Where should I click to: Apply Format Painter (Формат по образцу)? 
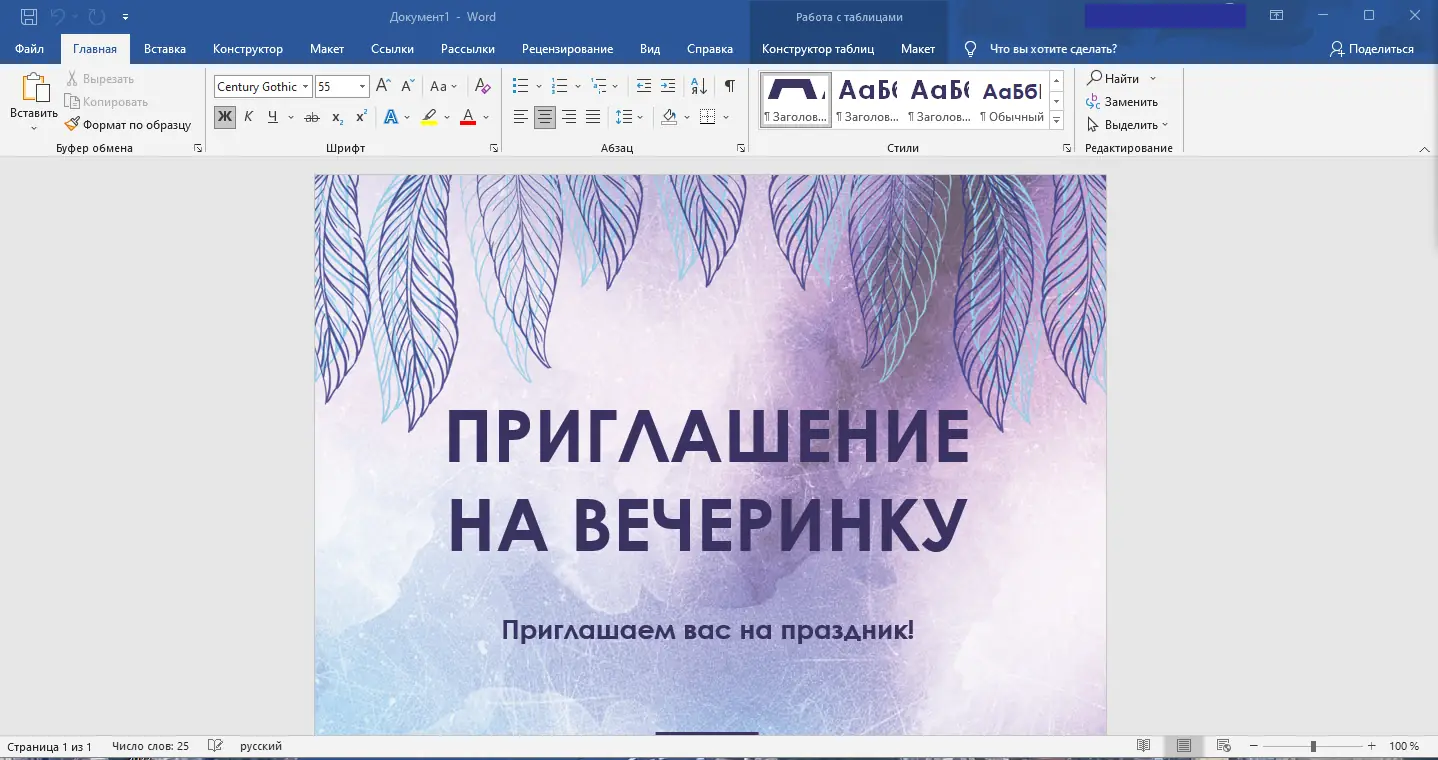pyautogui.click(x=128, y=125)
